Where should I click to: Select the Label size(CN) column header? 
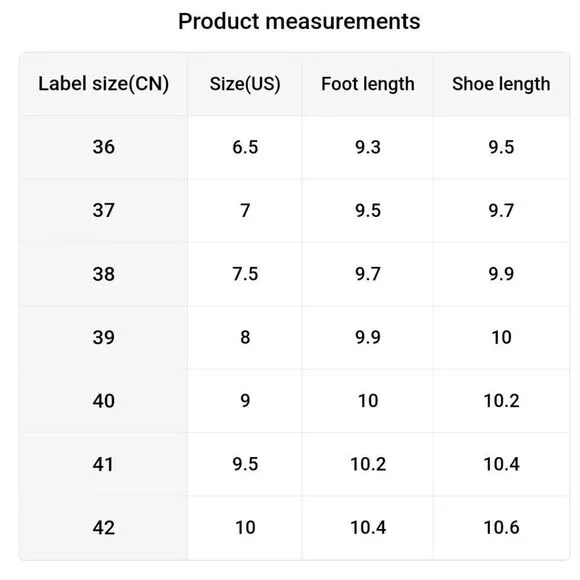tap(104, 84)
